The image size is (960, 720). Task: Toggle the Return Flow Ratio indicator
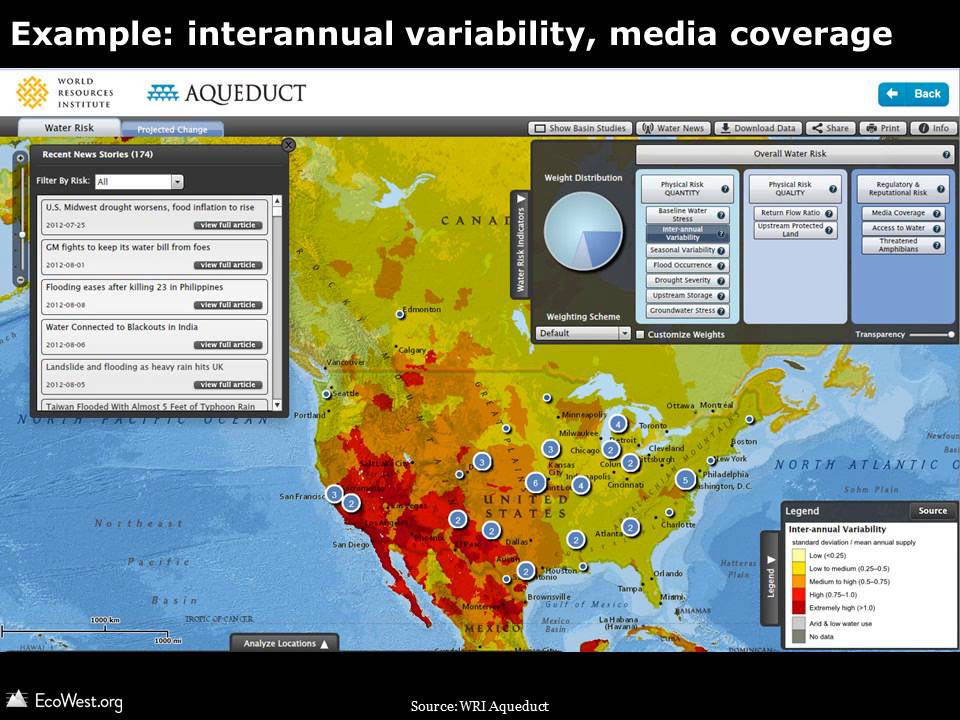coord(795,213)
